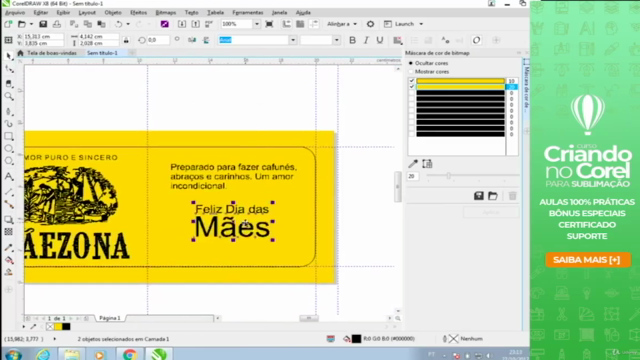Open a saved color mask file
This screenshot has width=640, height=360.
click(493, 196)
